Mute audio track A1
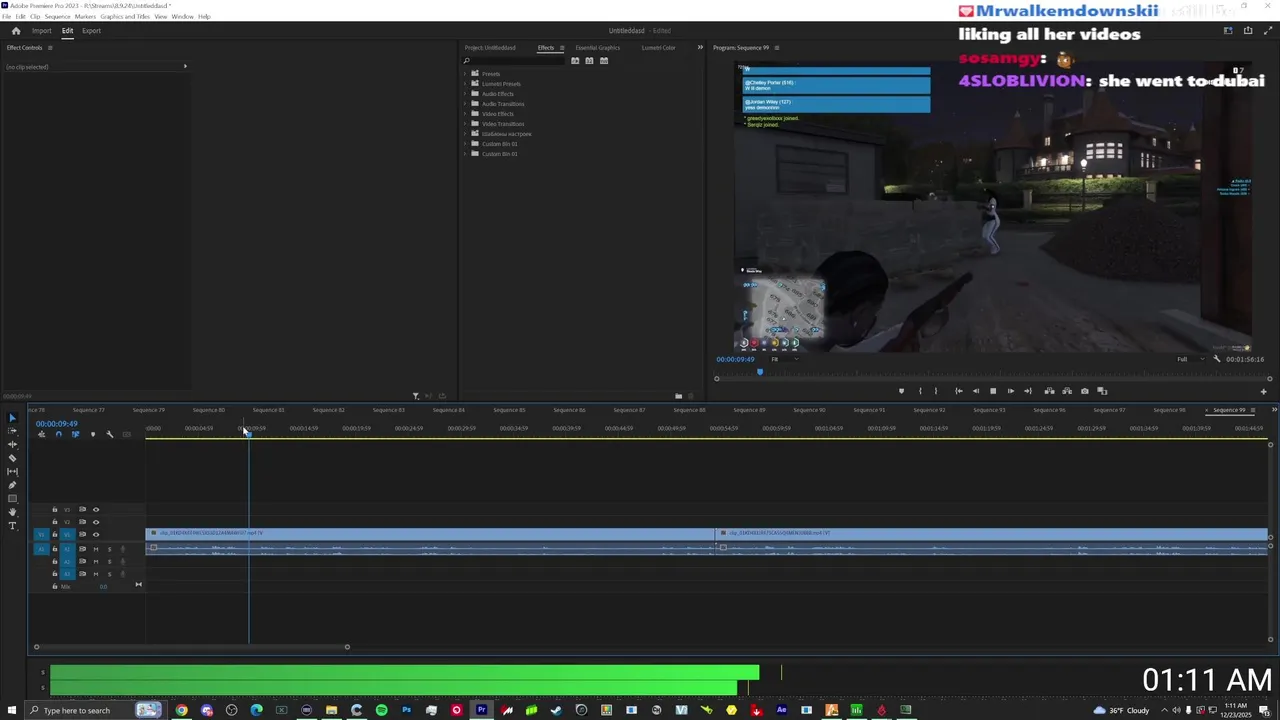 coord(96,549)
